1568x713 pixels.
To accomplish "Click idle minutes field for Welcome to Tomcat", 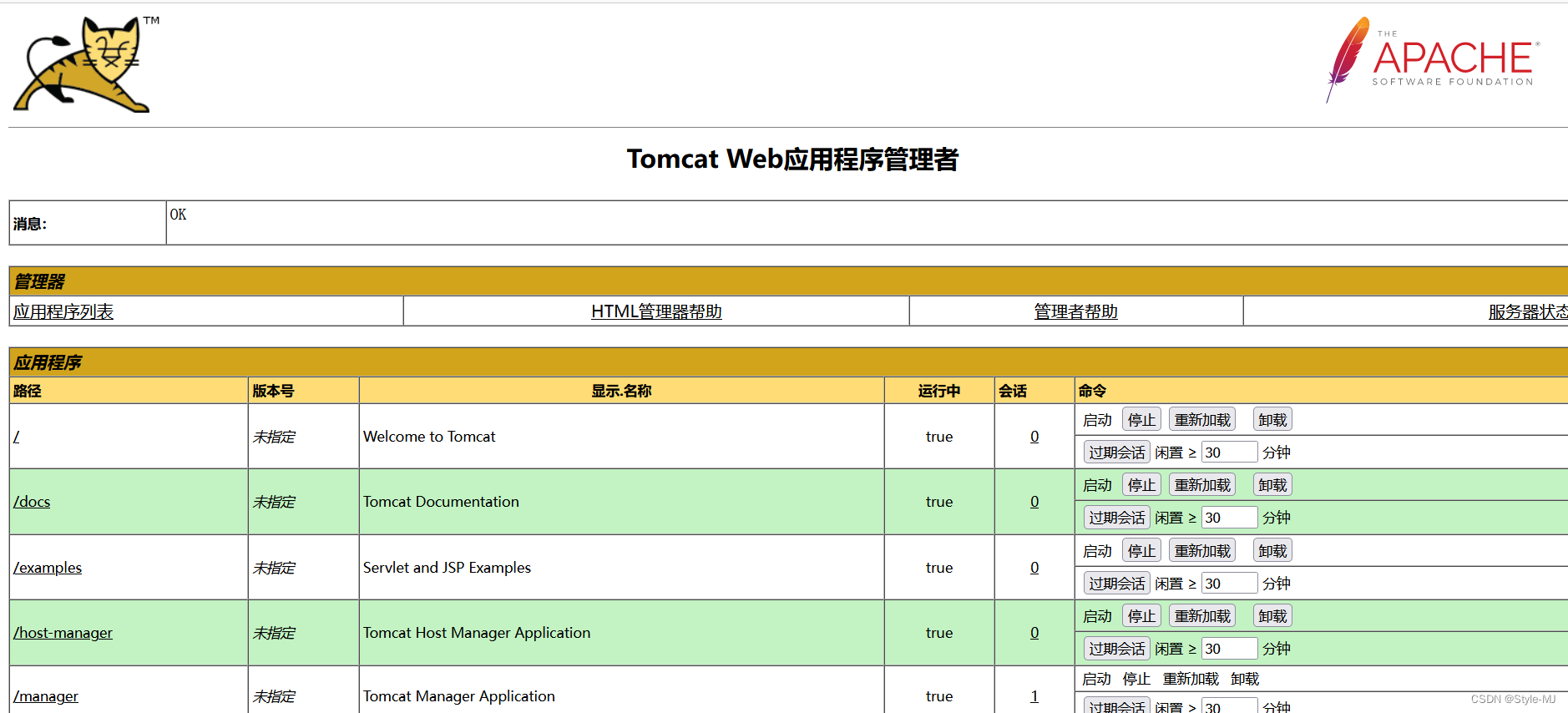I will pyautogui.click(x=1229, y=453).
